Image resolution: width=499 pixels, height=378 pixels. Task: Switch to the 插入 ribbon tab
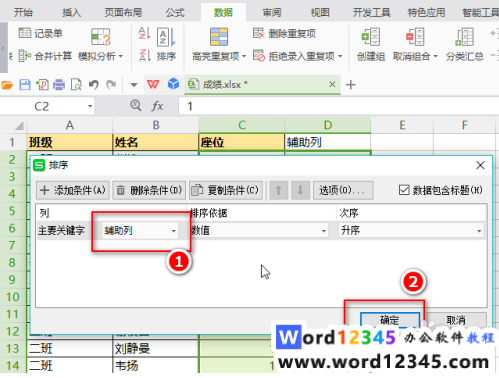(71, 13)
